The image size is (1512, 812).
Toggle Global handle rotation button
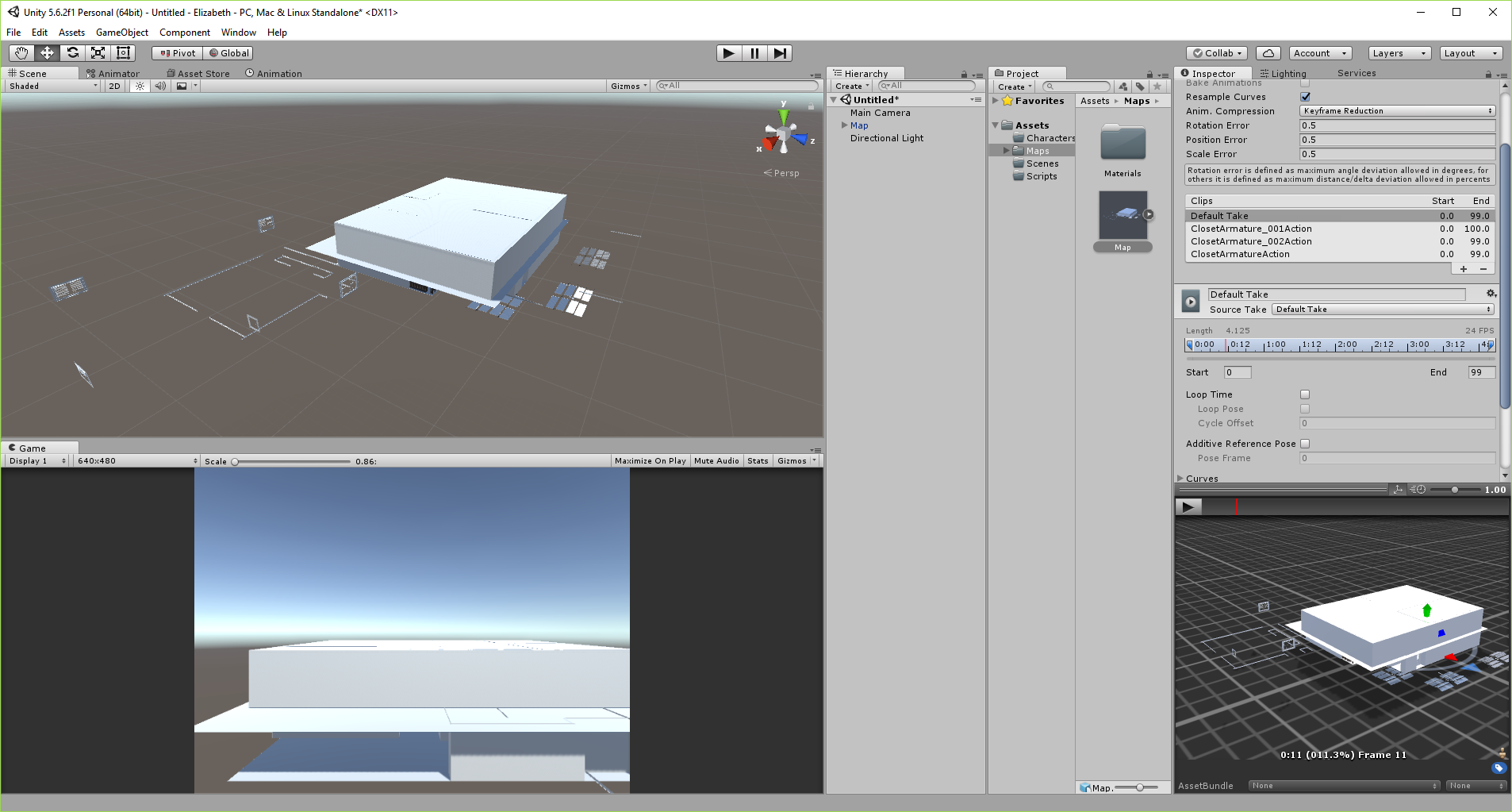pyautogui.click(x=228, y=53)
